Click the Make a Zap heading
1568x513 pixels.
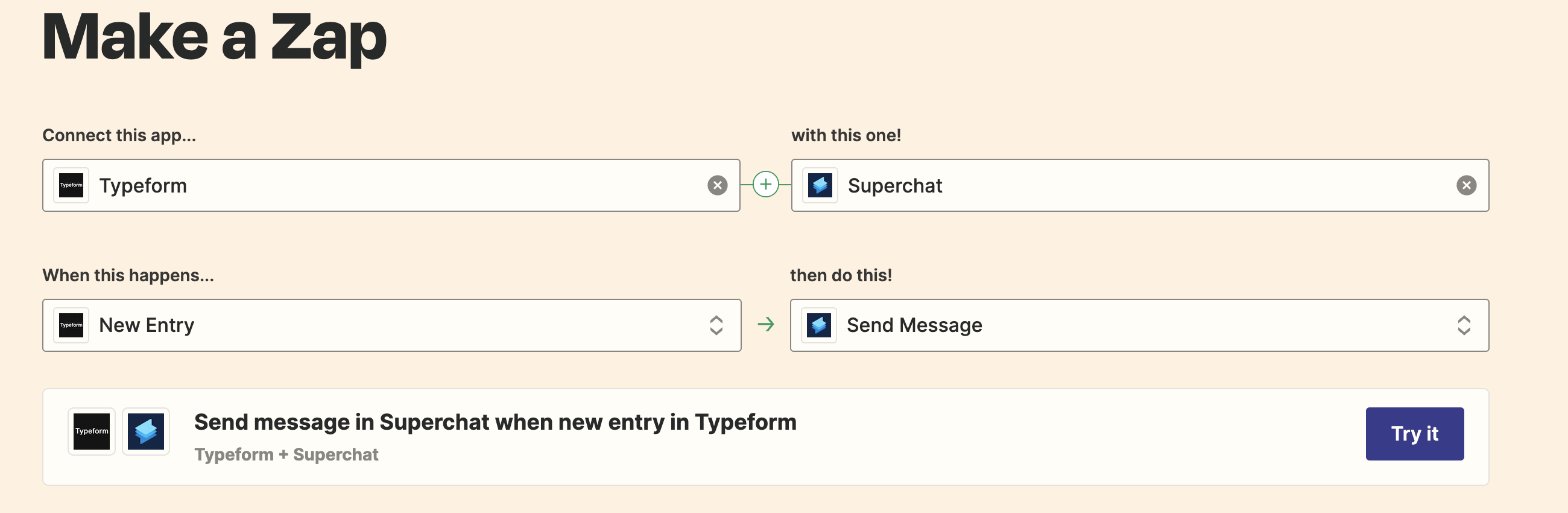214,37
